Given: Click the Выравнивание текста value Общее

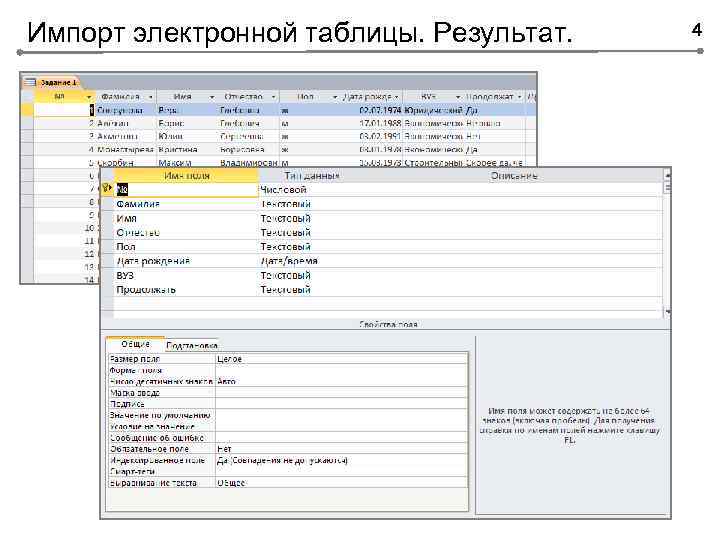Looking at the screenshot, I should coord(342,483).
